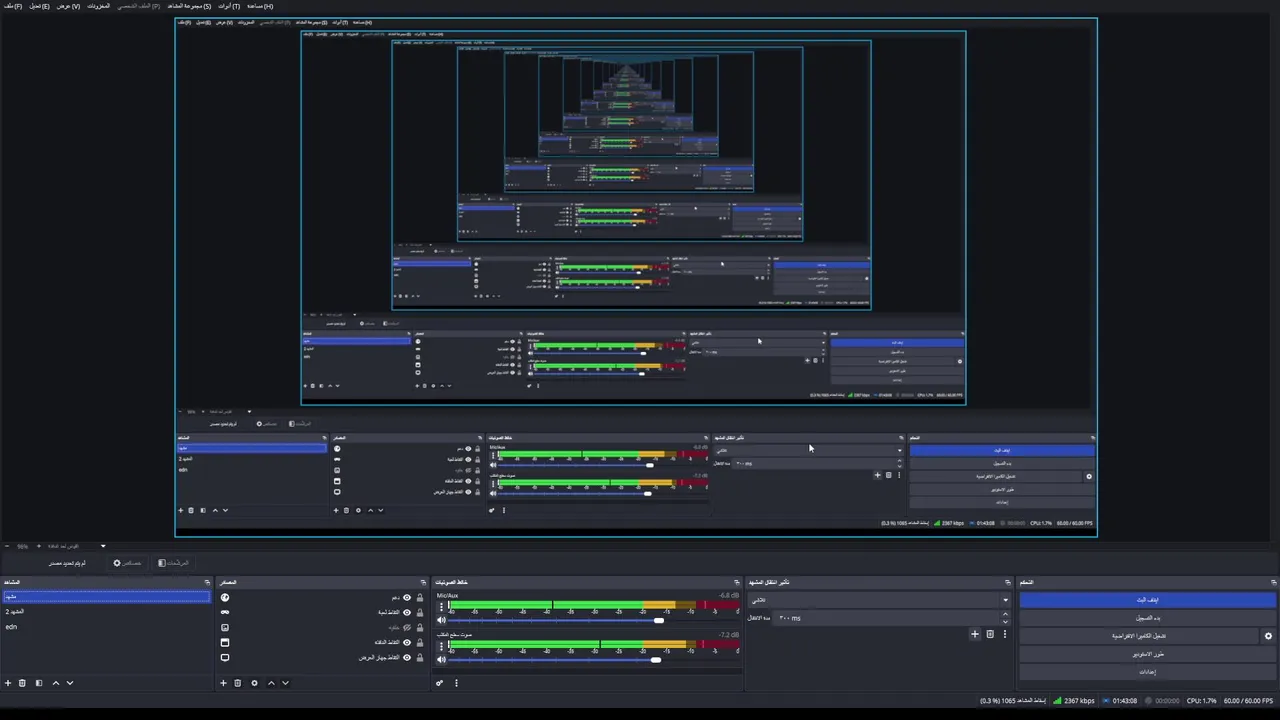Move the selected source up in the list
This screenshot has height=720, width=1280.
[271, 683]
